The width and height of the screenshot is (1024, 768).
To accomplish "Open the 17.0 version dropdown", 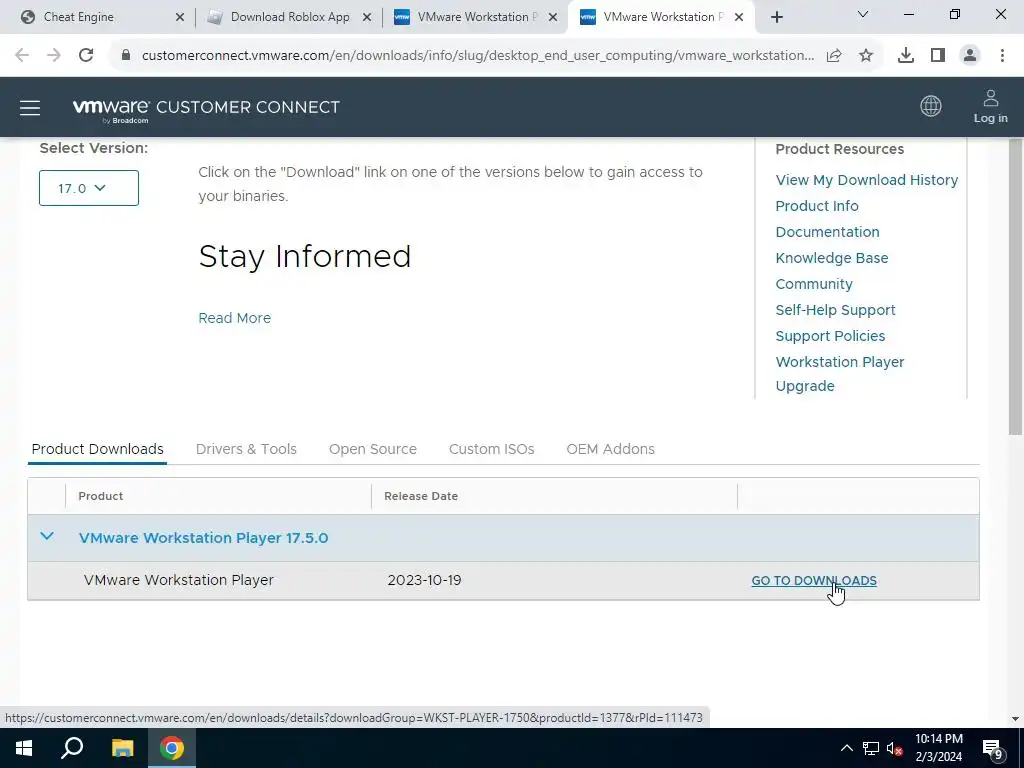I will (89, 188).
